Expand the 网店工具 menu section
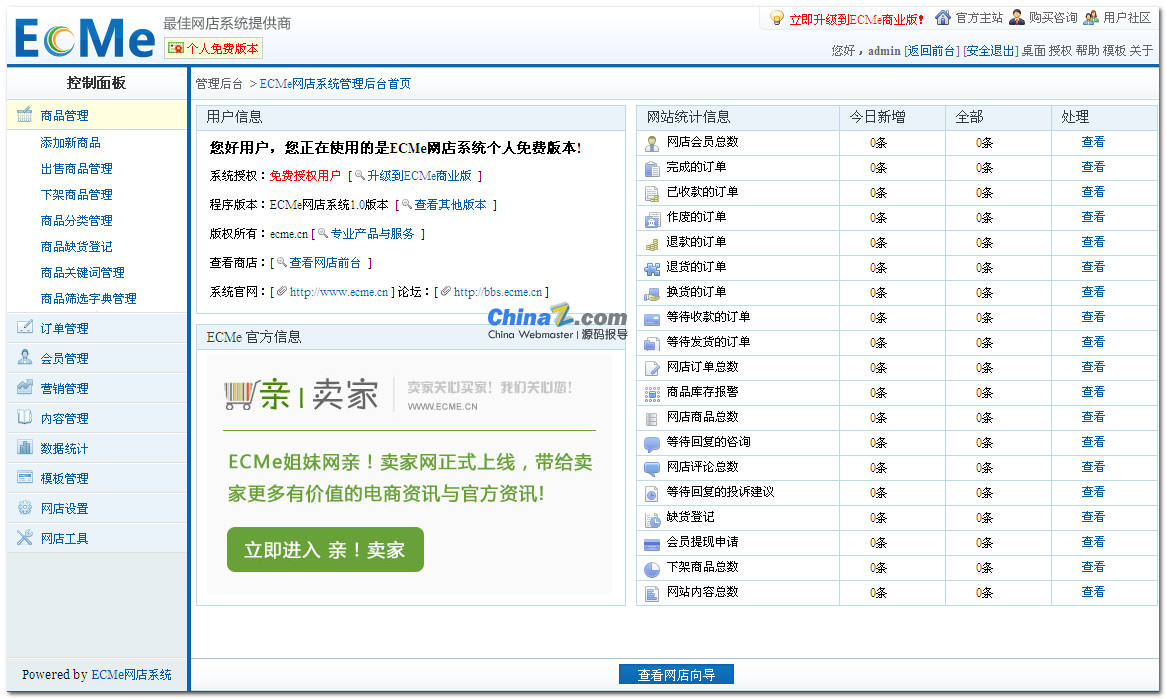Viewport: 1166px width, 699px height. pyautogui.click(x=97, y=538)
